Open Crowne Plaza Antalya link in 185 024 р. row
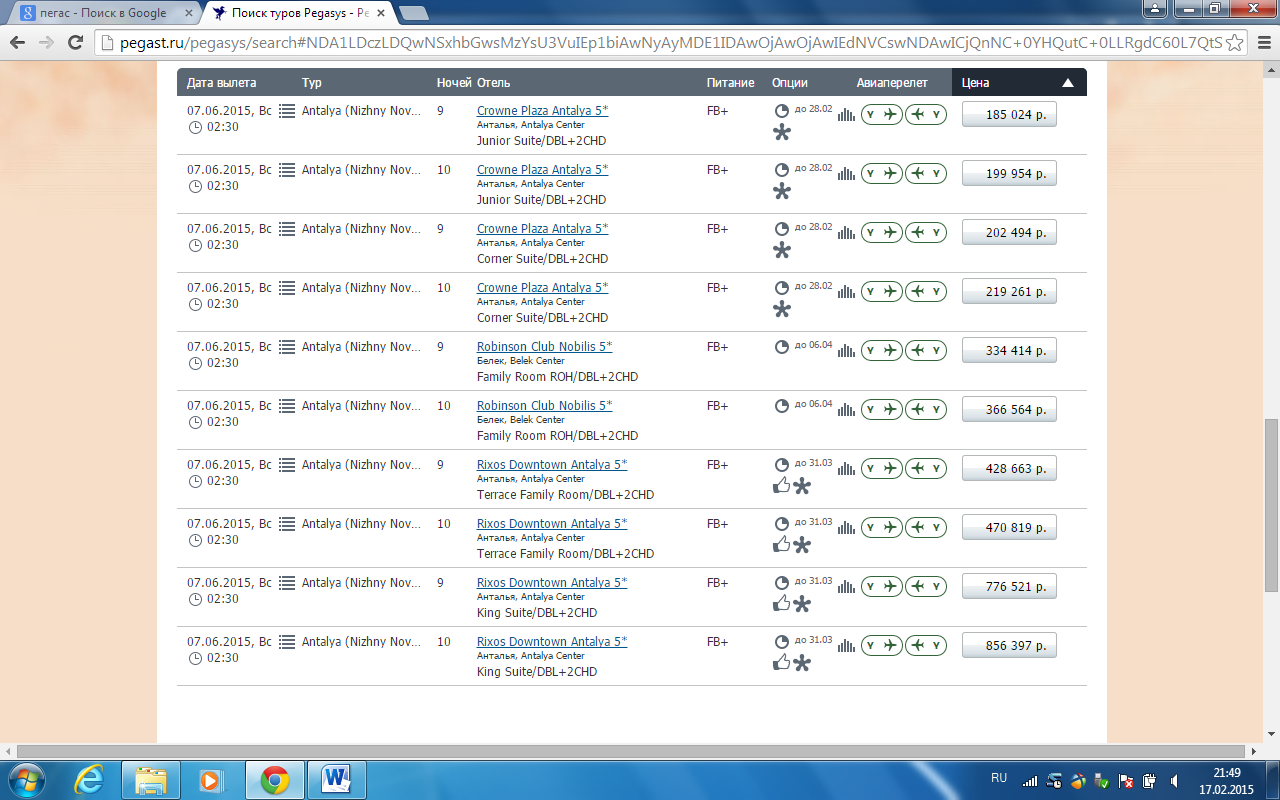 pos(542,111)
